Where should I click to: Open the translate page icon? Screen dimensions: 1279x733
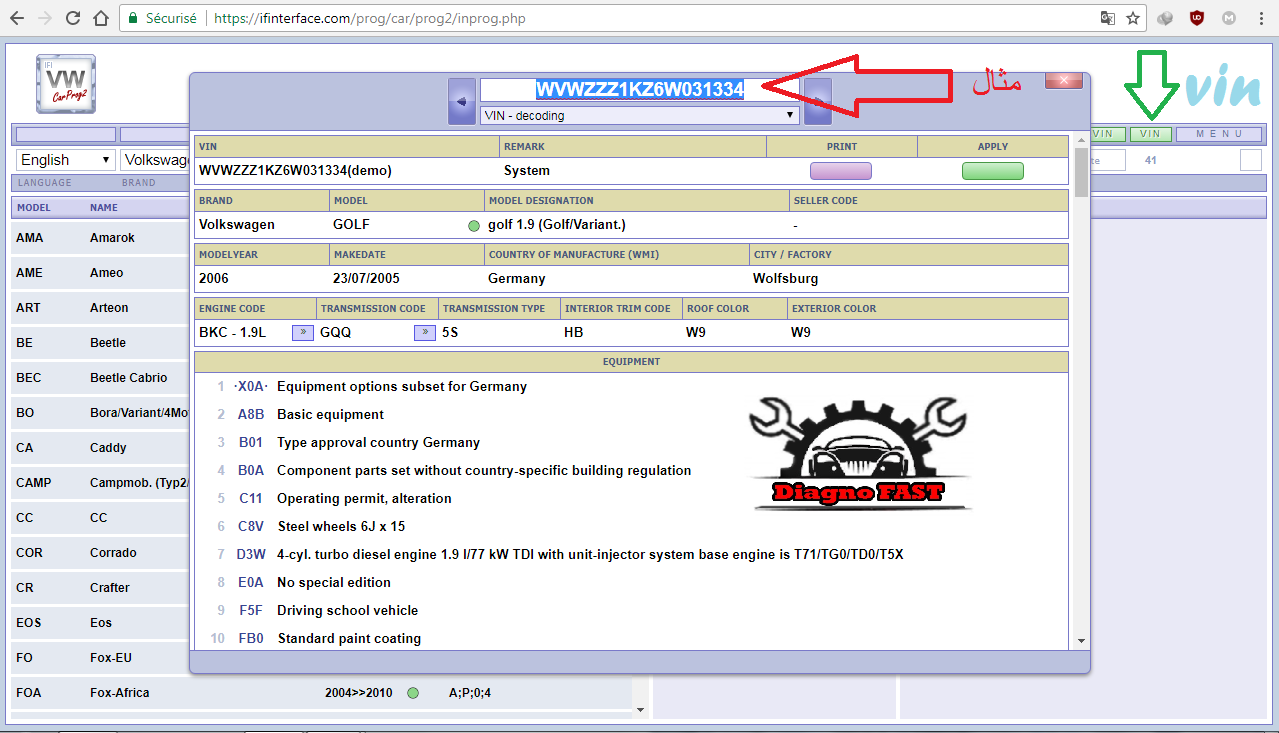pos(1108,18)
